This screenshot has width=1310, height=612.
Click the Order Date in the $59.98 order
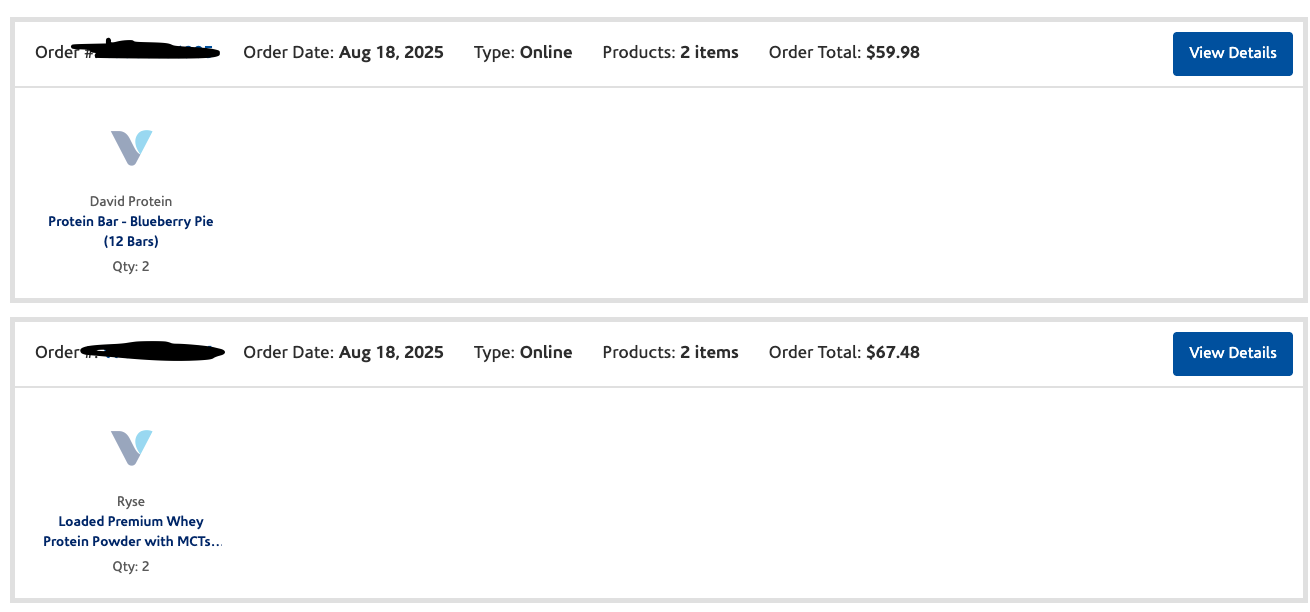(x=344, y=52)
